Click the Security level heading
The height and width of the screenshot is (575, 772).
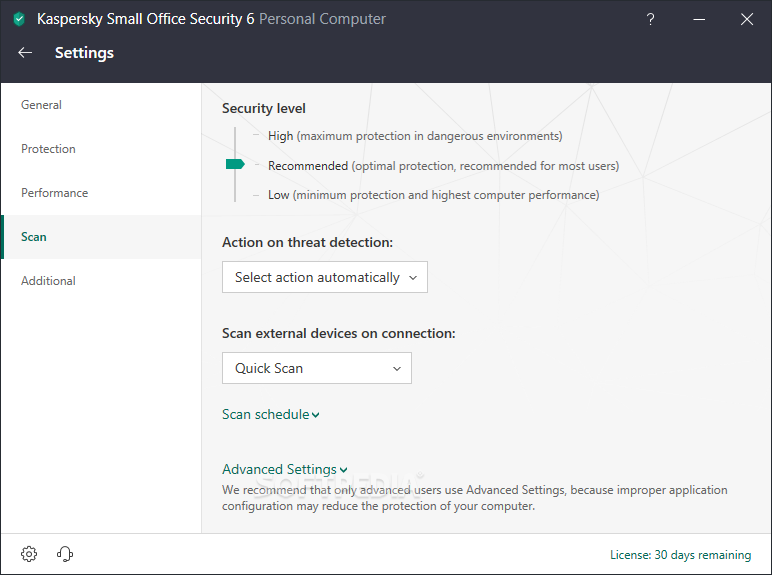264,108
